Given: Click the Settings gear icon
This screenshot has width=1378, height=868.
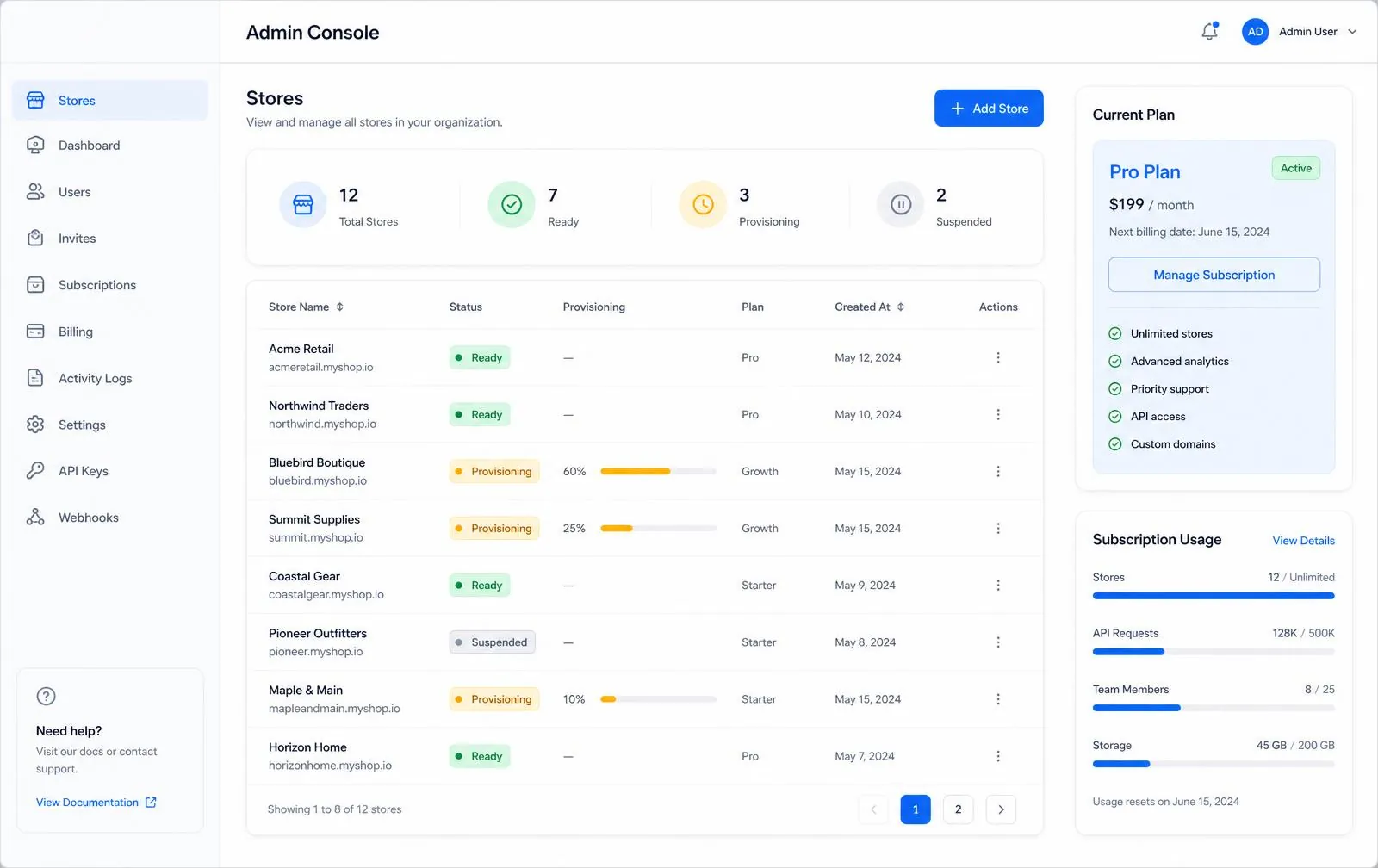Looking at the screenshot, I should tap(35, 425).
